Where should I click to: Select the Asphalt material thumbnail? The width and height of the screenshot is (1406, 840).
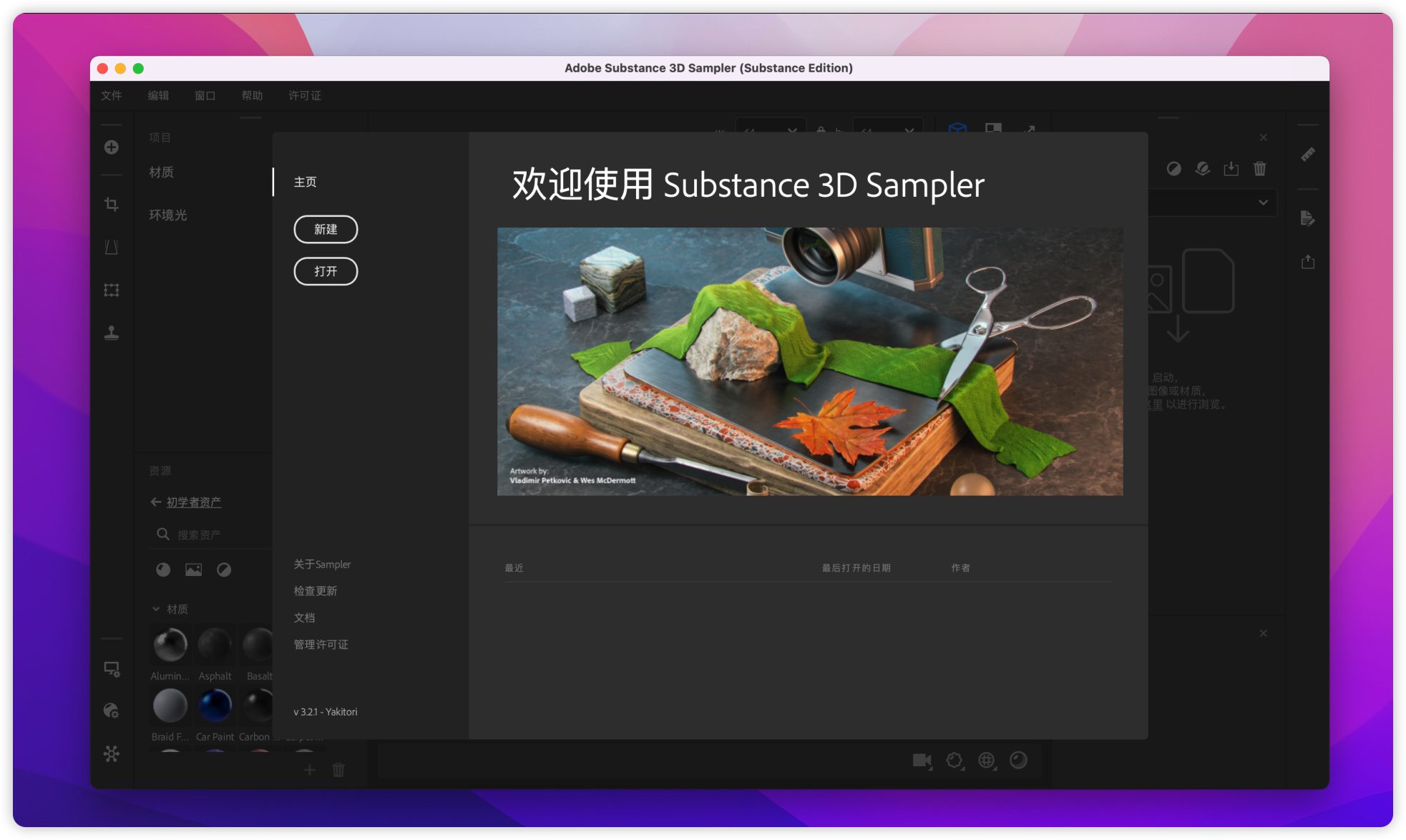coord(215,644)
